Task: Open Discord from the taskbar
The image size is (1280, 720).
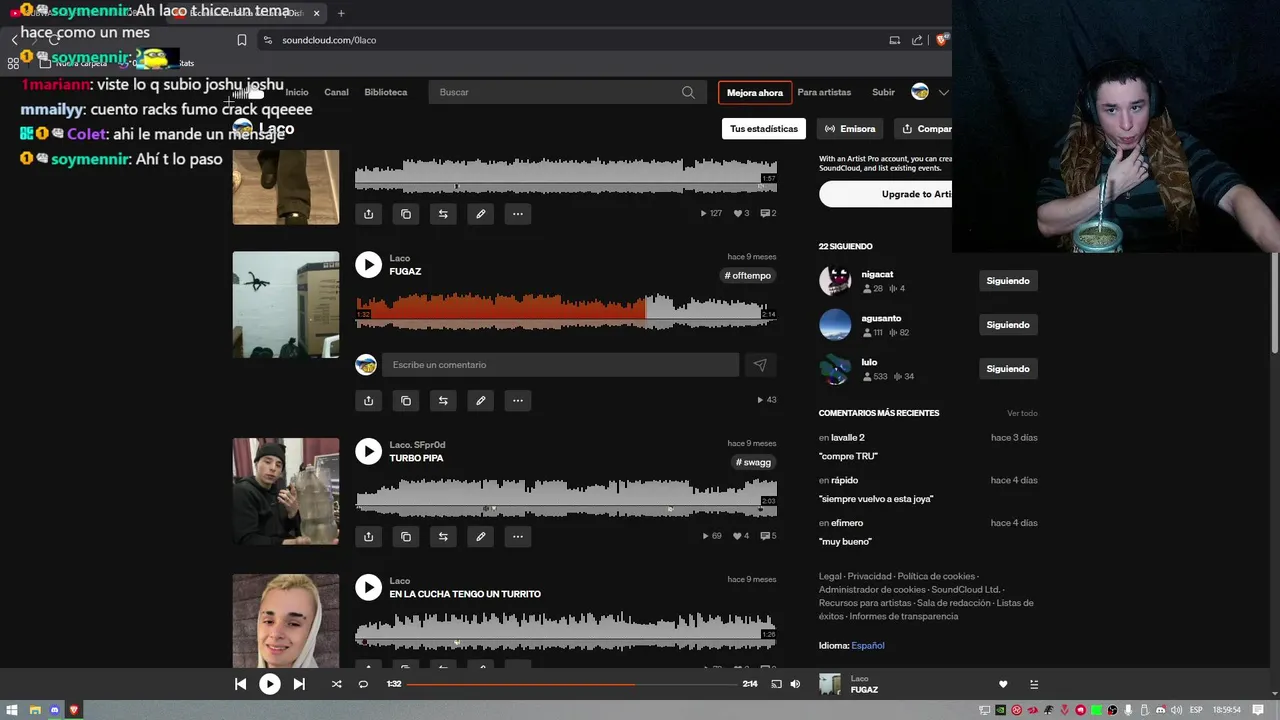Action: (55, 710)
